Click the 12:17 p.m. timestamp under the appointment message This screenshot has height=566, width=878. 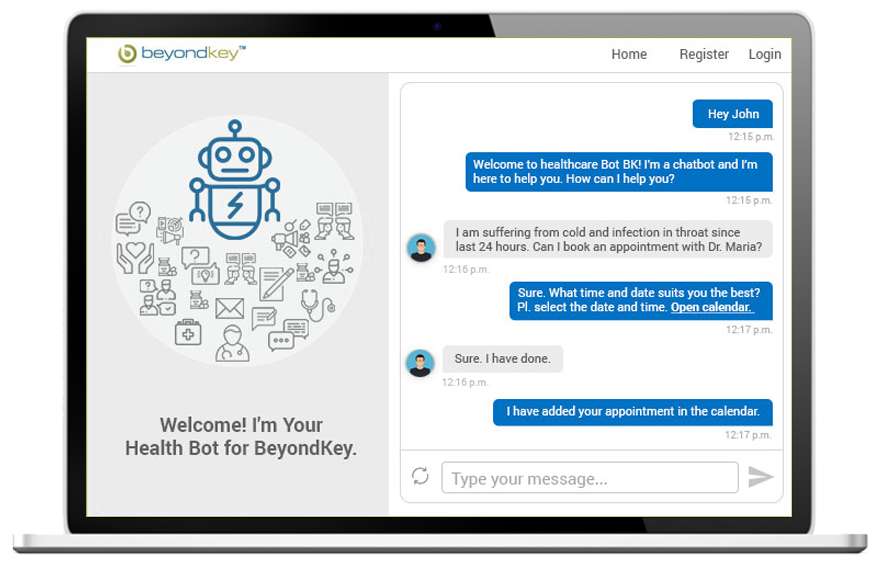(748, 435)
